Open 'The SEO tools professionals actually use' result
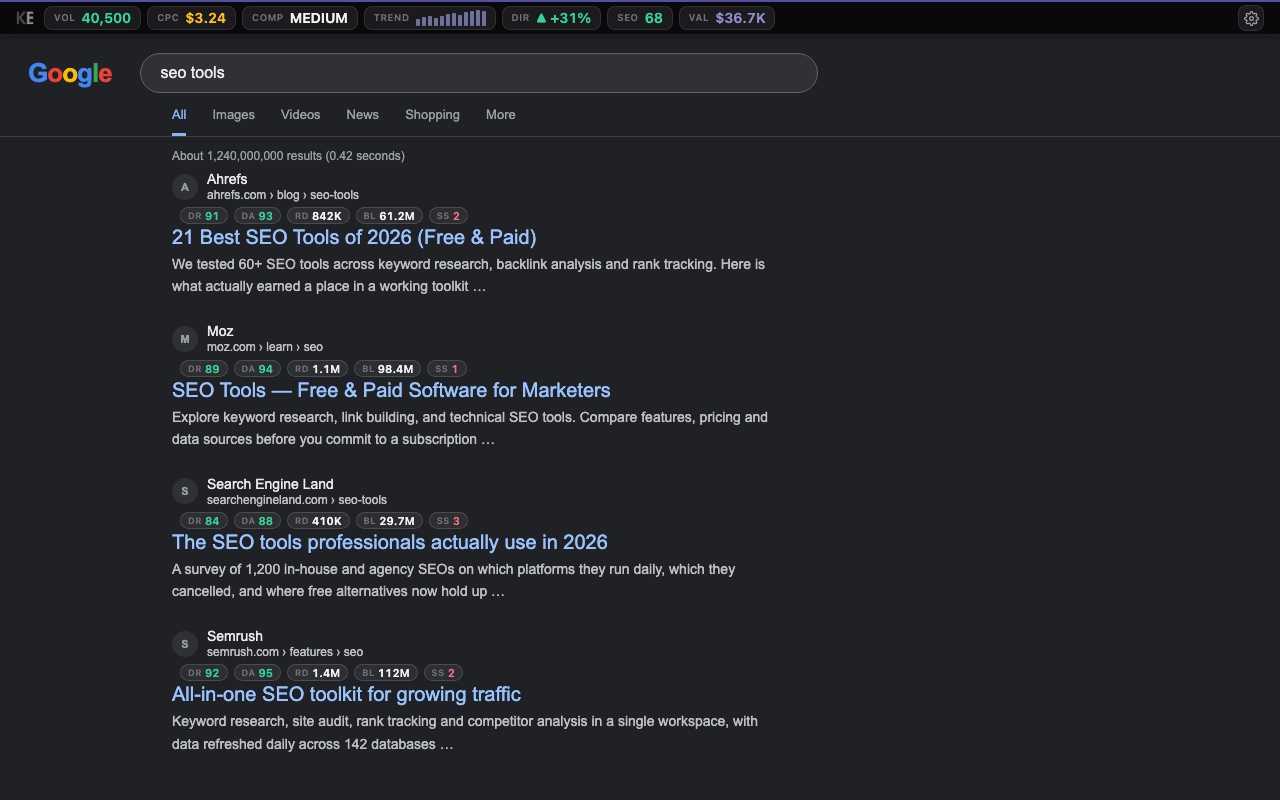Image resolution: width=1280 pixels, height=800 pixels. [x=390, y=542]
